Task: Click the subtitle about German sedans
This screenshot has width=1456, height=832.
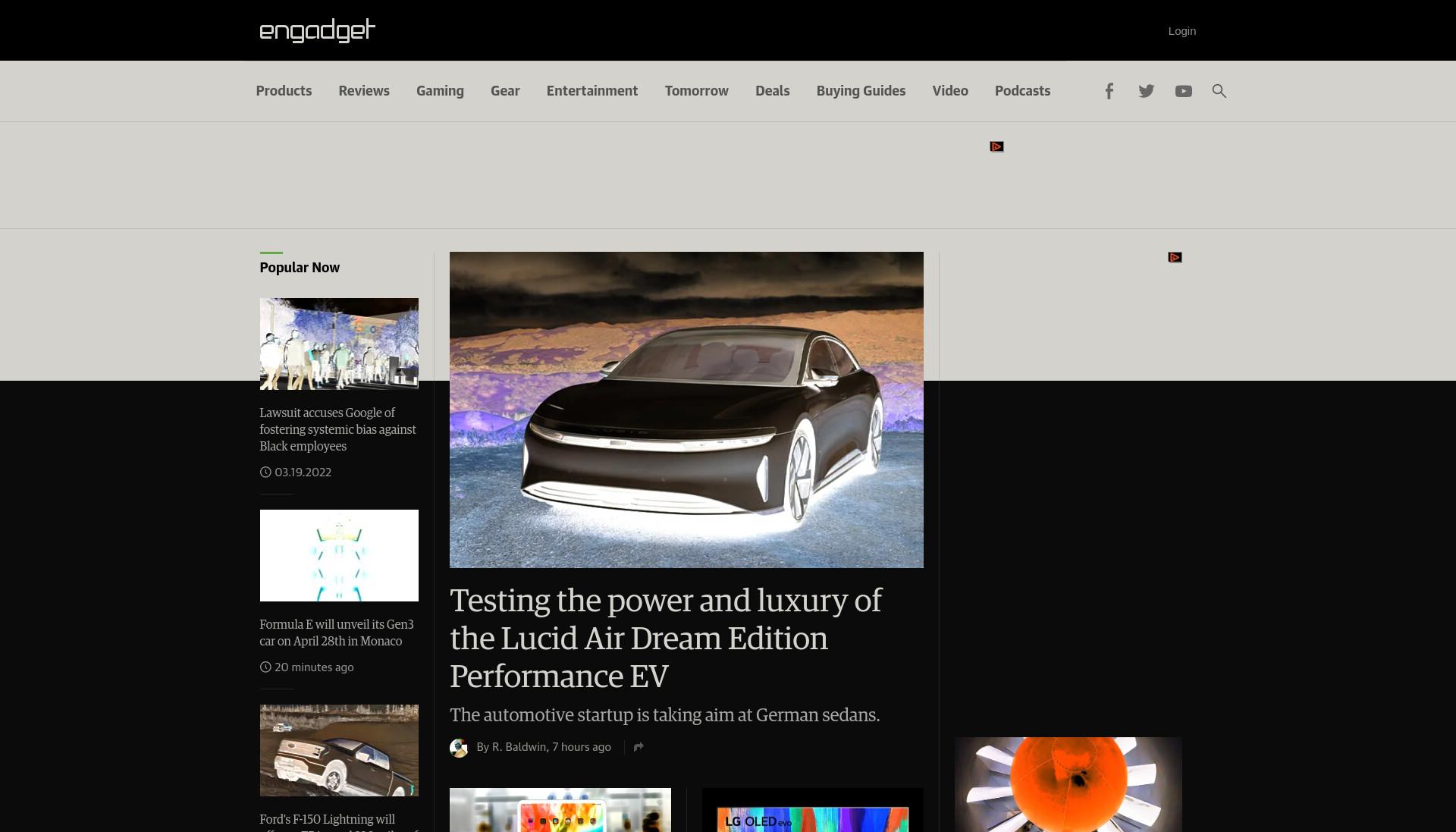Action: tap(664, 715)
